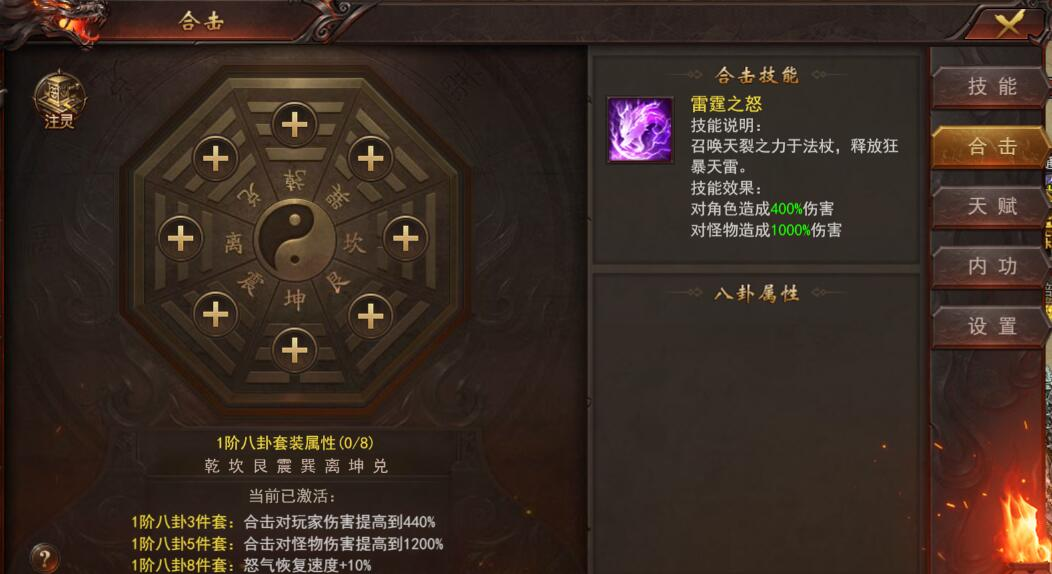Select the 雷霆之怒 skill icon
The image size is (1052, 574).
(640, 130)
